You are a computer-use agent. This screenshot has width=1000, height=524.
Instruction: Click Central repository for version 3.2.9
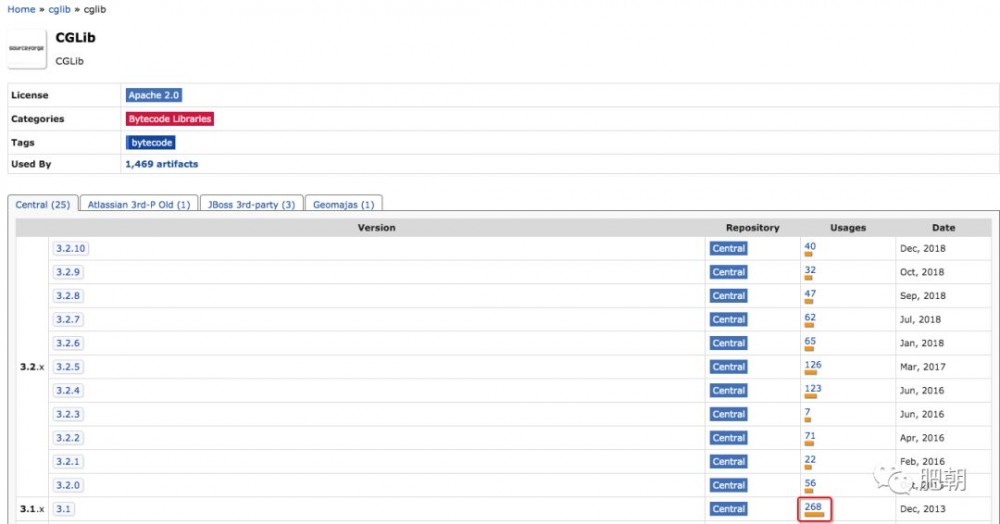728,272
